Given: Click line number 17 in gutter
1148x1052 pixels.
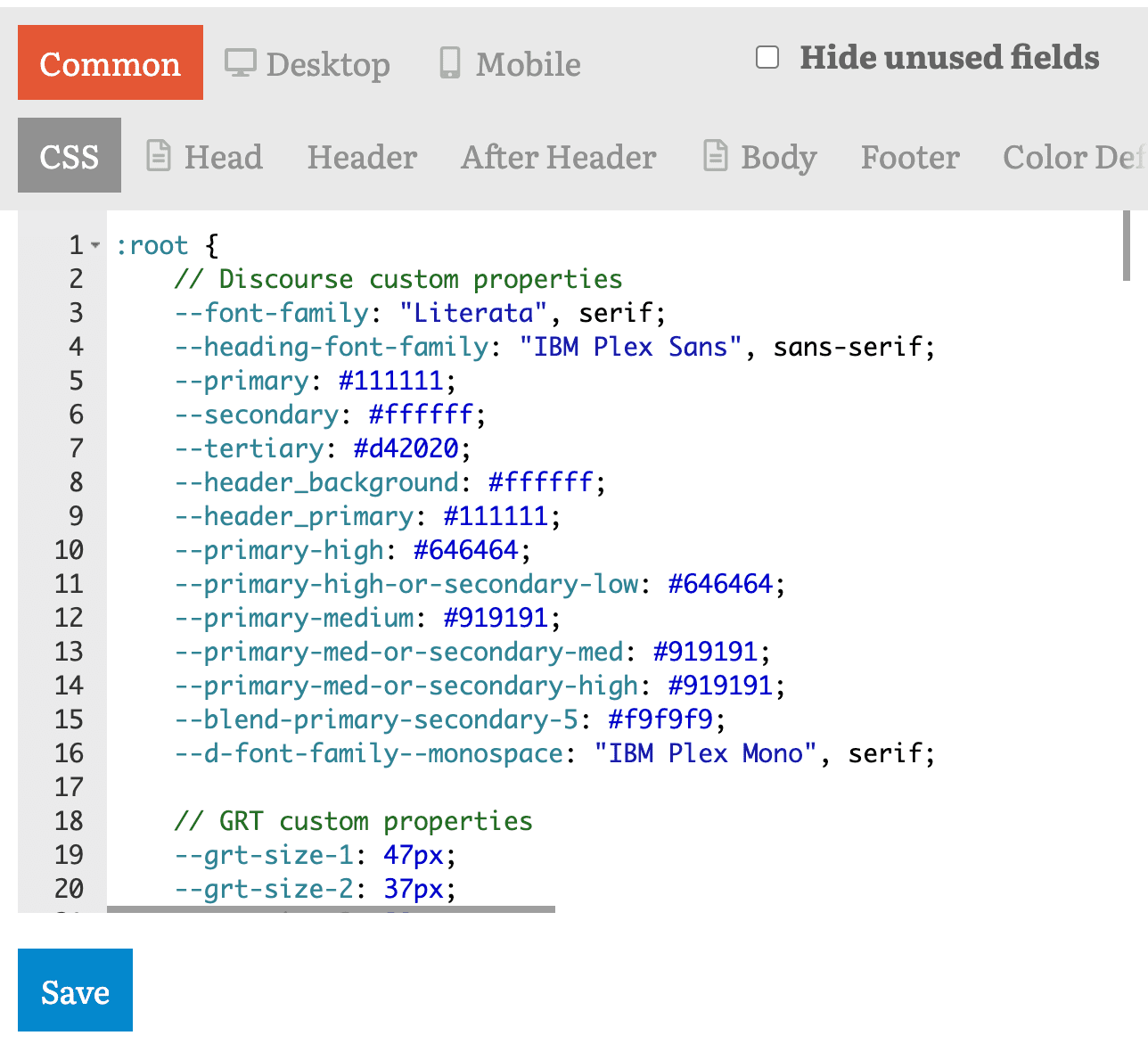Looking at the screenshot, I should pos(70,787).
